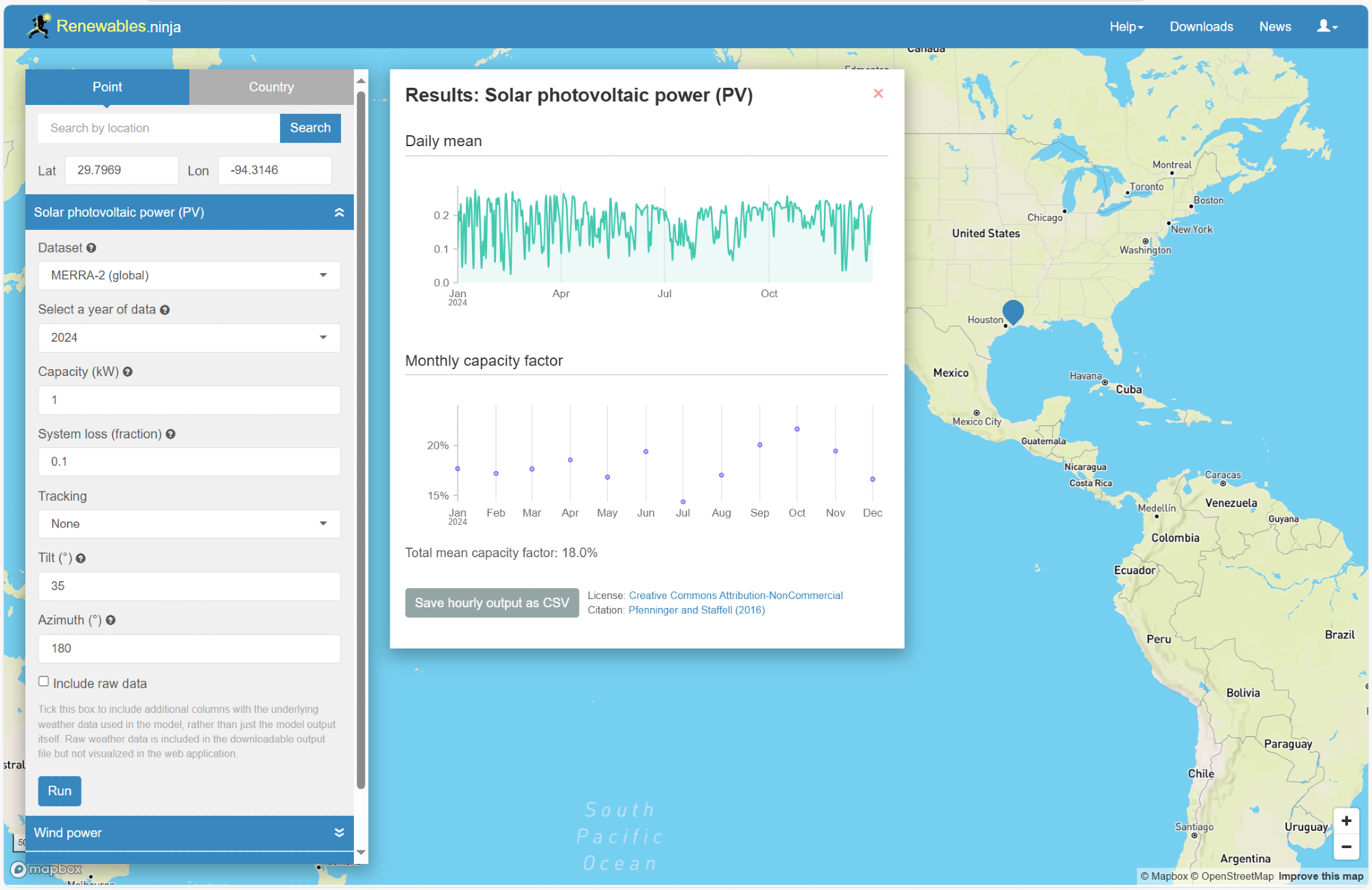Click the System loss help icon
1372x890 pixels.
pos(171,434)
